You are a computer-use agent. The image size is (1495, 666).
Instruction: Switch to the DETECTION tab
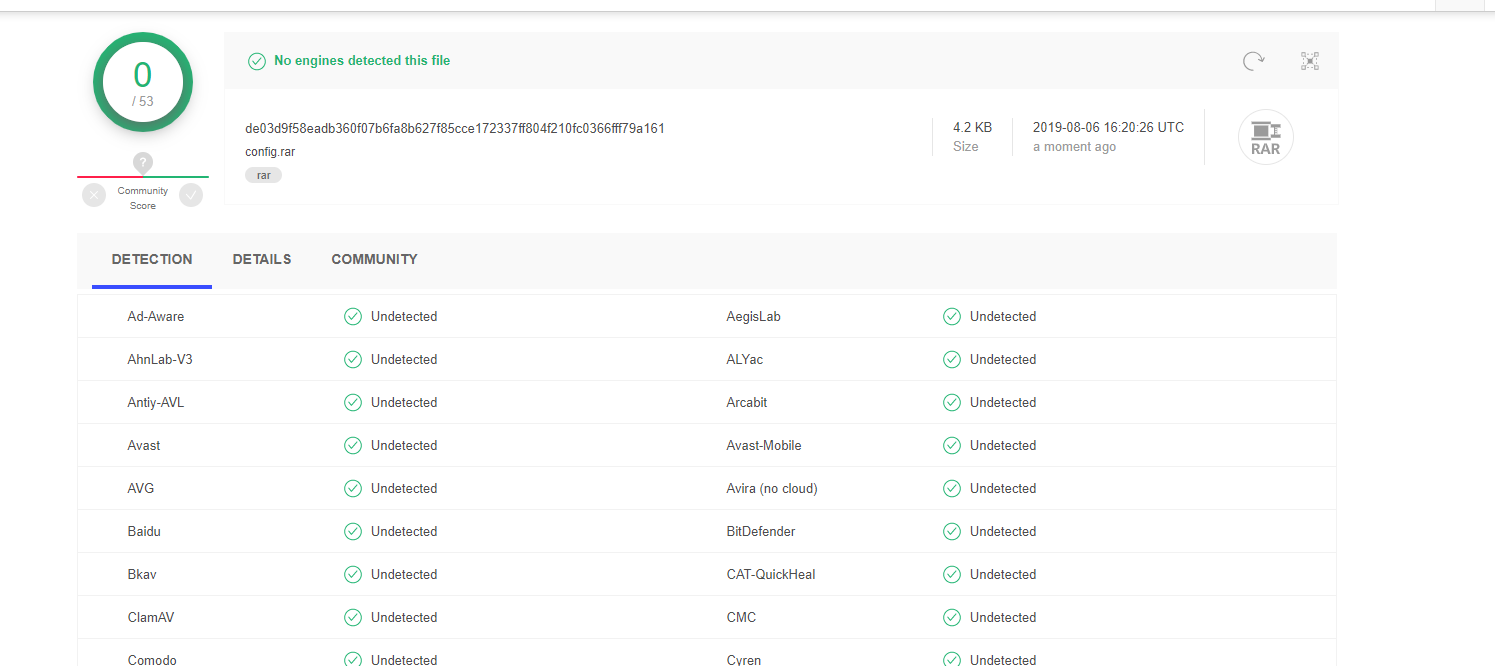pyautogui.click(x=152, y=259)
